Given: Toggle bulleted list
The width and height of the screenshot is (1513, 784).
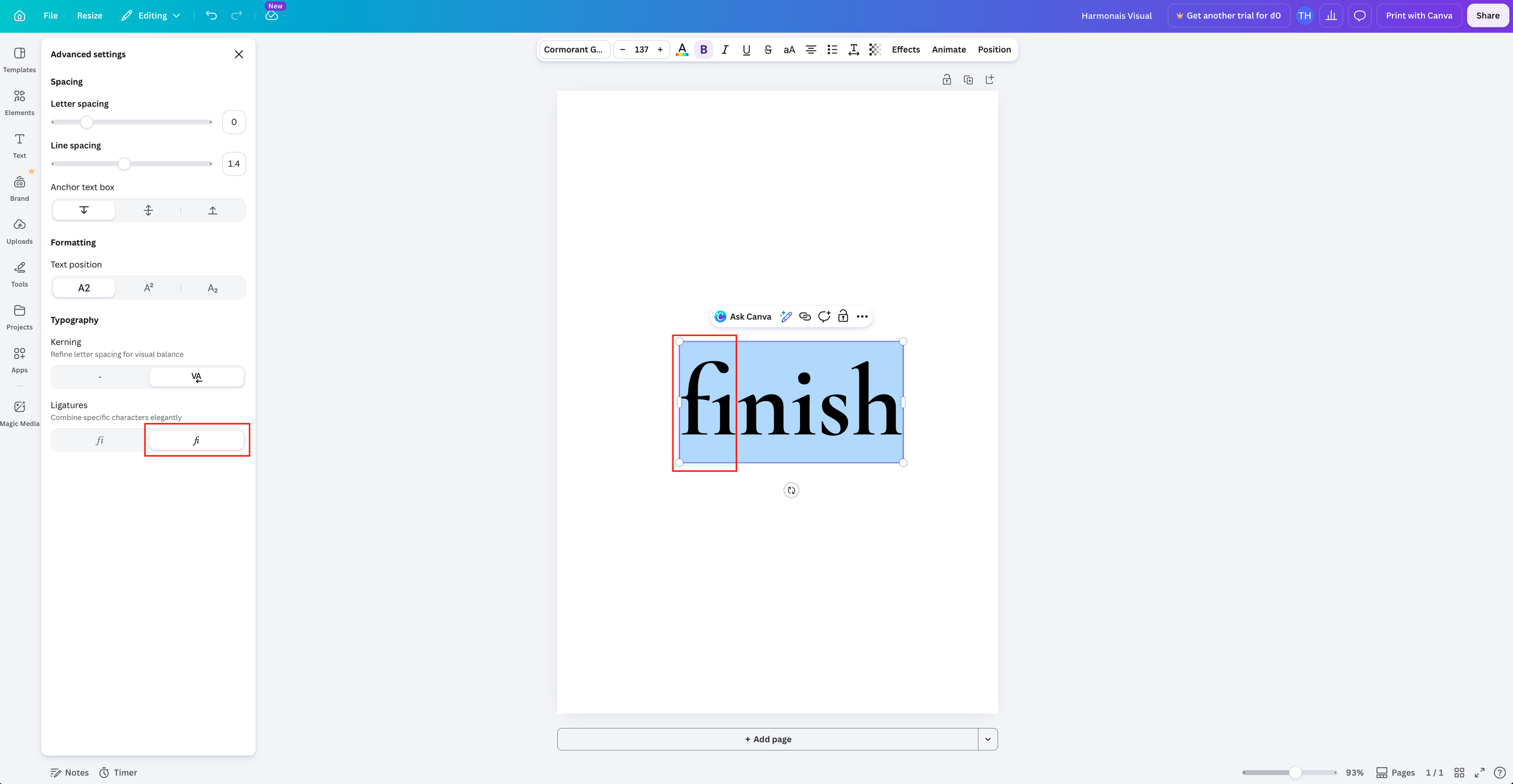Looking at the screenshot, I should tap(832, 50).
